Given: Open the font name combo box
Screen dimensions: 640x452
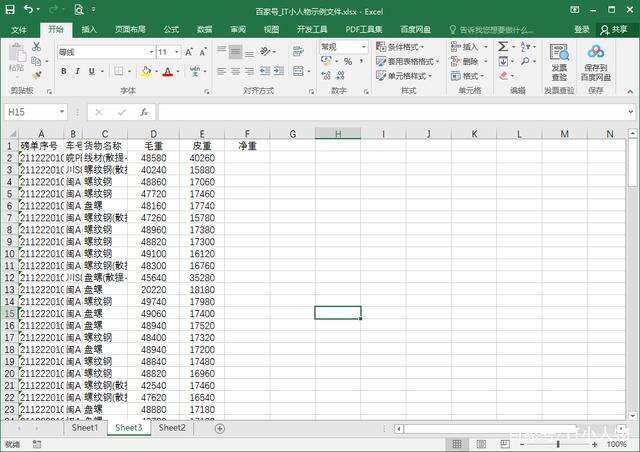Looking at the screenshot, I should tap(106, 52).
